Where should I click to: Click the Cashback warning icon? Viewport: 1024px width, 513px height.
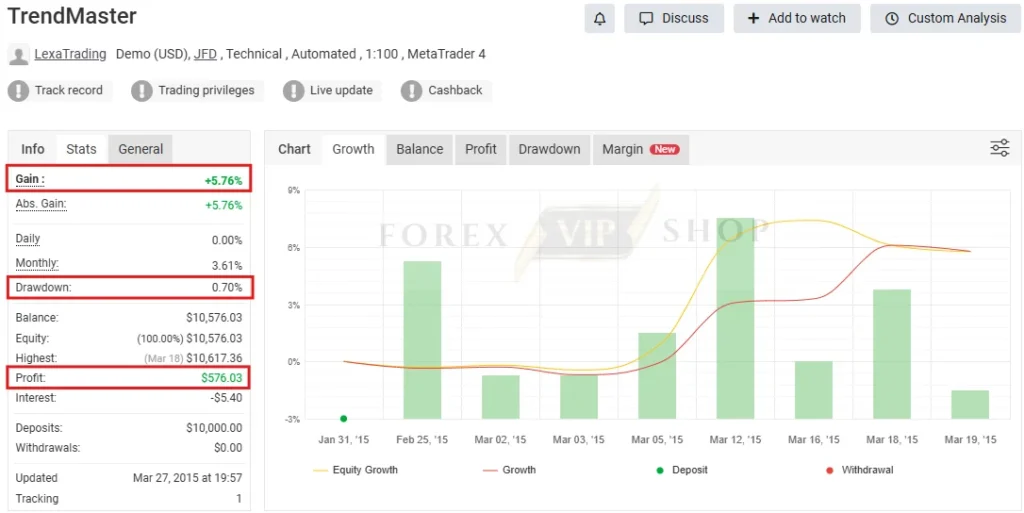[x=411, y=91]
